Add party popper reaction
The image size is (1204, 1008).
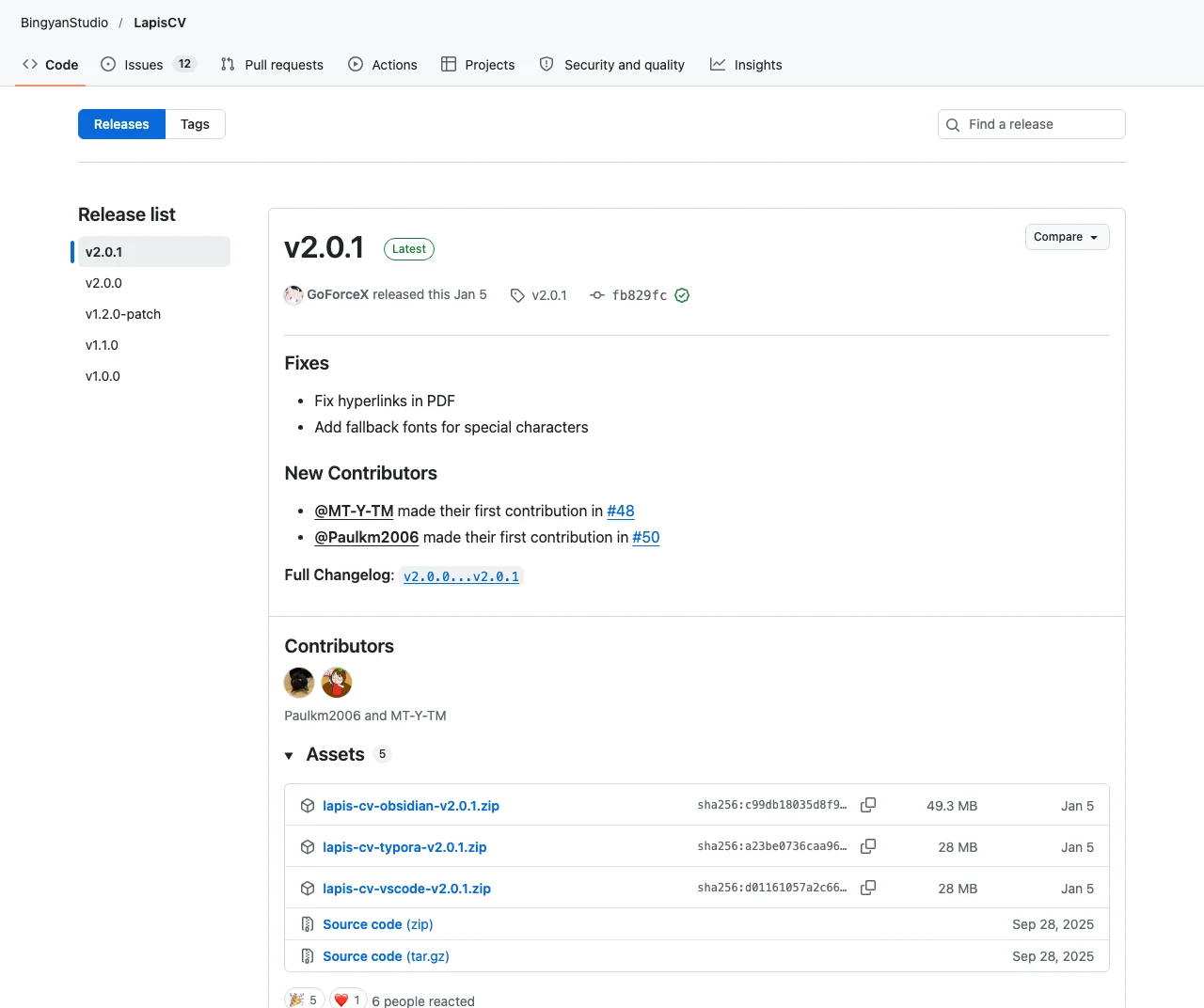305,1000
